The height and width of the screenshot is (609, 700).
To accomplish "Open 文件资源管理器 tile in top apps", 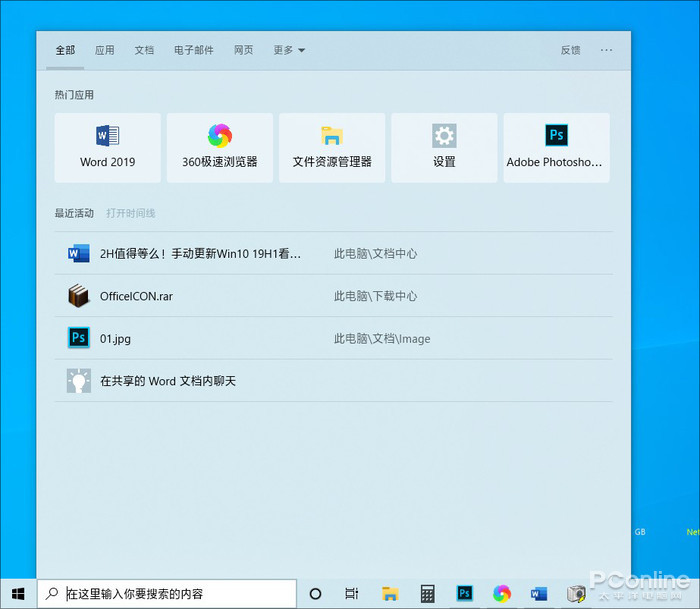I will 332,148.
